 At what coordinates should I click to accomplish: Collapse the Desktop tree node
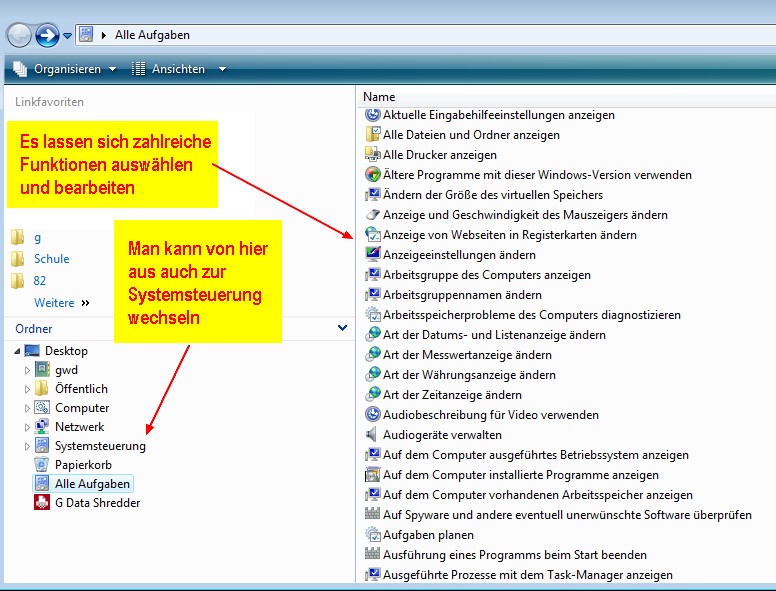click(x=17, y=351)
